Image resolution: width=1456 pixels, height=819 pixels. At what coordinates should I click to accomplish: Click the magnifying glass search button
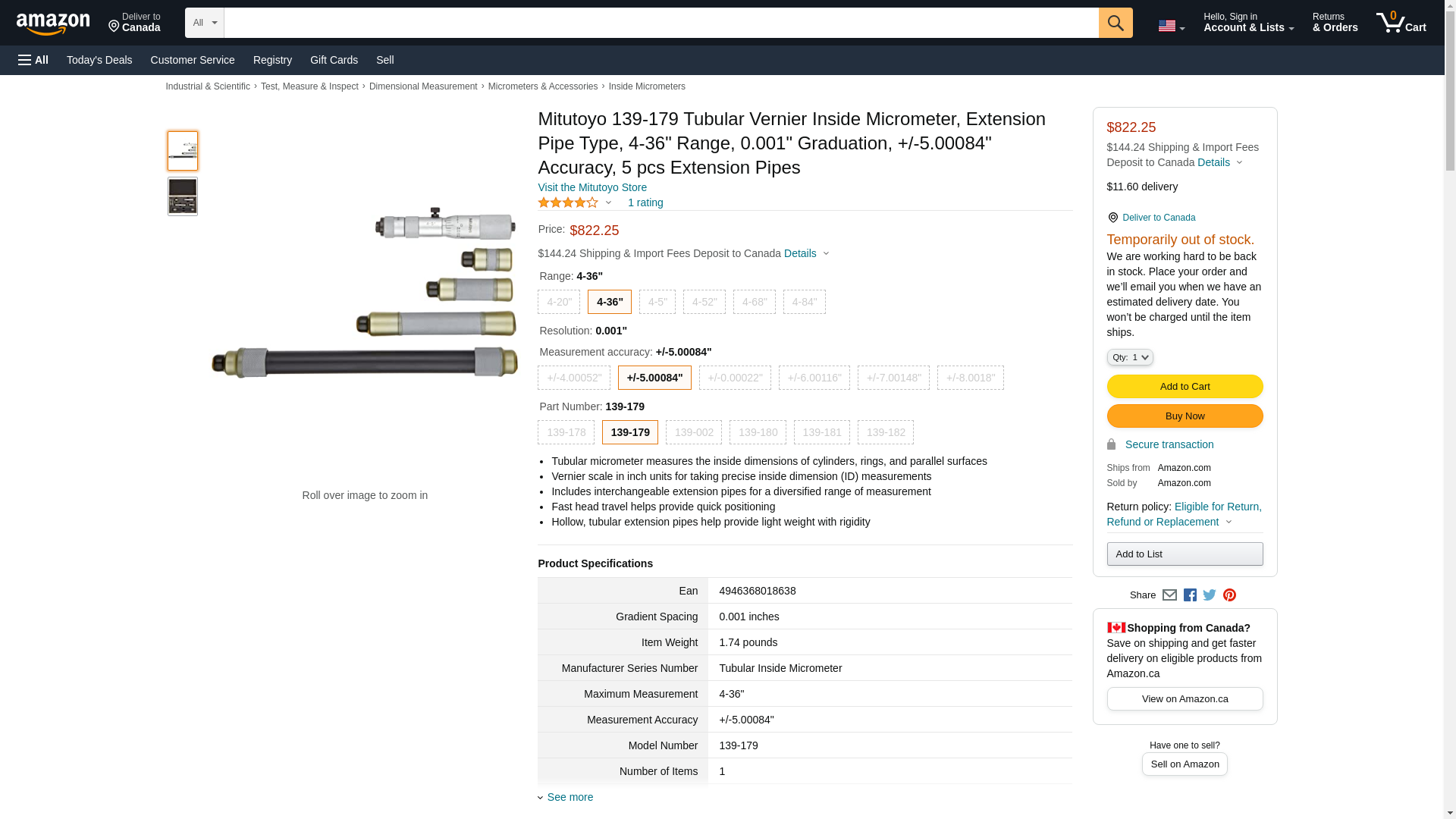pos(1115,23)
